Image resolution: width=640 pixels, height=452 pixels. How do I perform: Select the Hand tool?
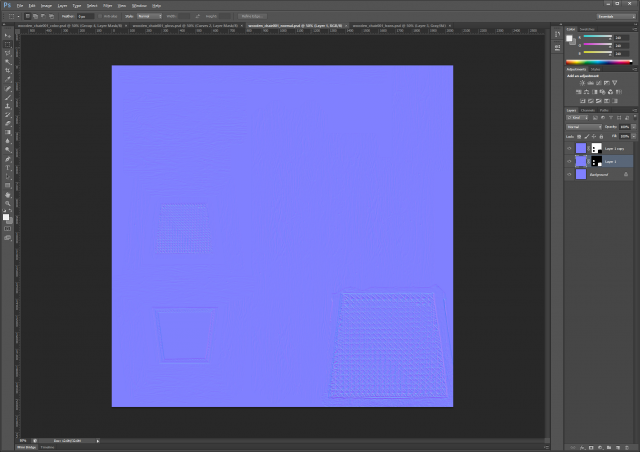tap(7, 195)
